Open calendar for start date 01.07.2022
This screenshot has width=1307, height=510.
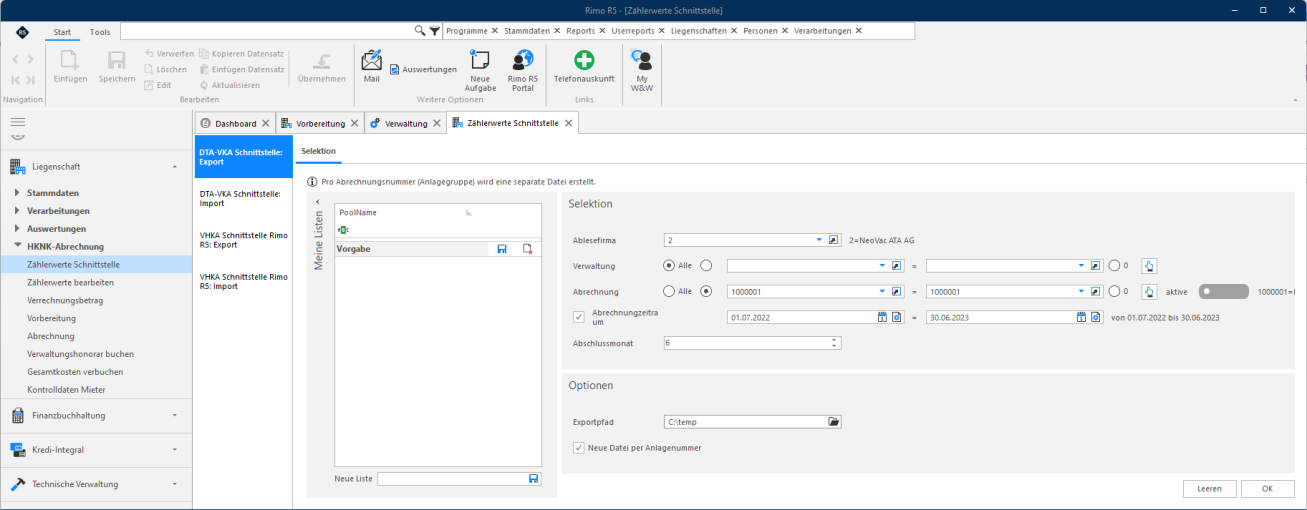(882, 317)
